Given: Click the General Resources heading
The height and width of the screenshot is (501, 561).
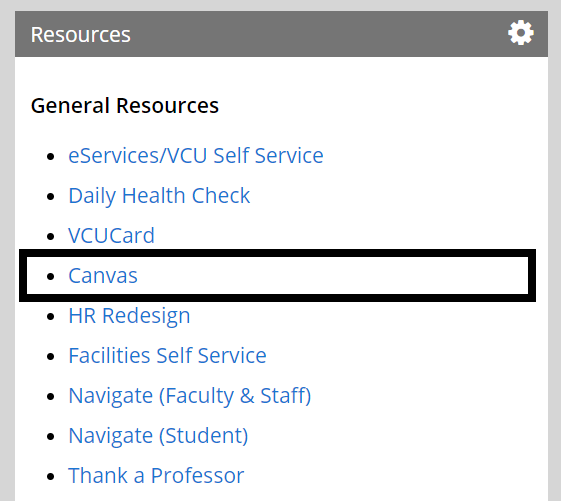Looking at the screenshot, I should (x=125, y=106).
